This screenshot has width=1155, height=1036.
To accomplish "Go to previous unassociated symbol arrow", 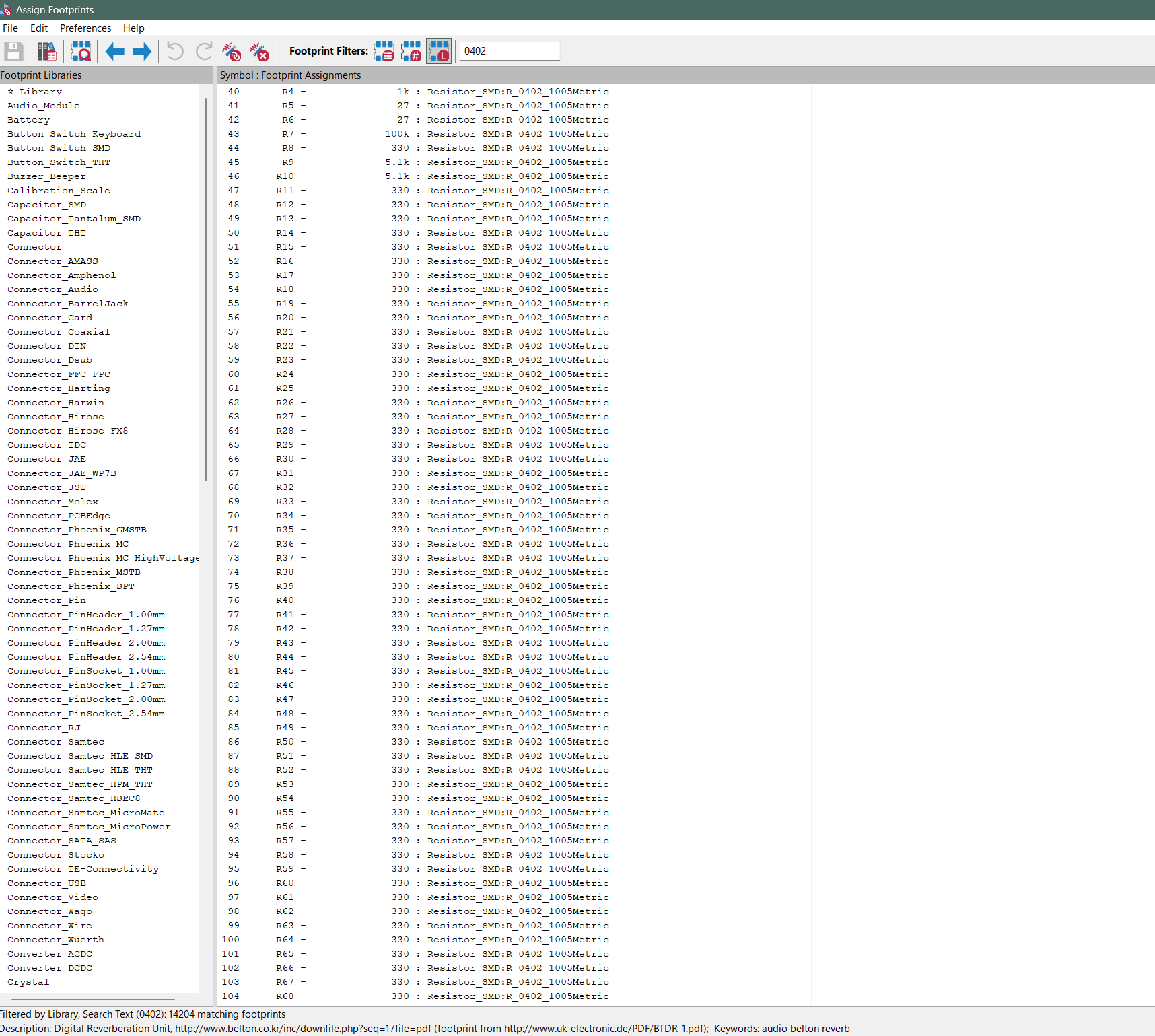I will (x=114, y=51).
